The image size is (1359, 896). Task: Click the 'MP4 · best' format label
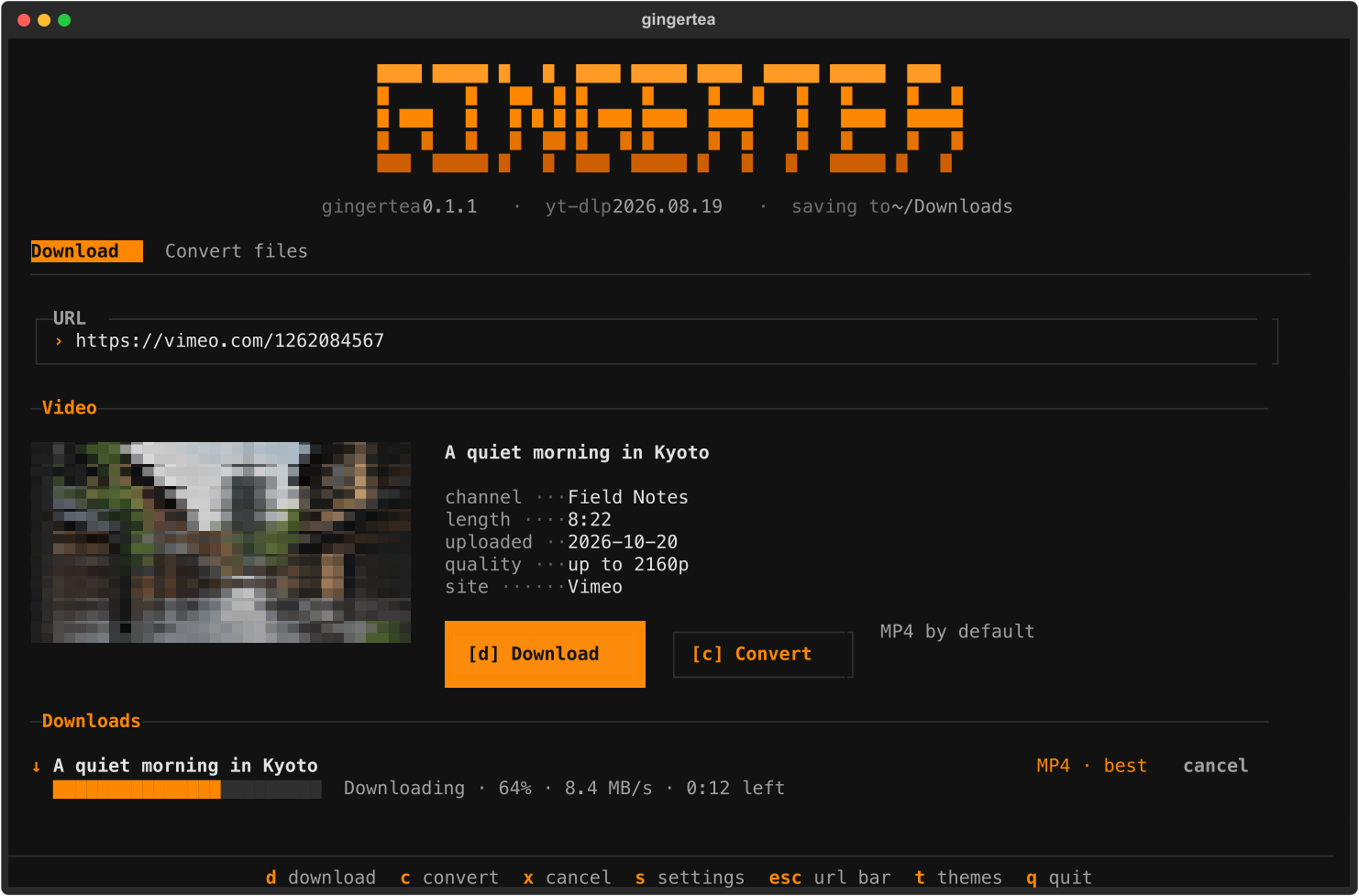pyautogui.click(x=1091, y=766)
